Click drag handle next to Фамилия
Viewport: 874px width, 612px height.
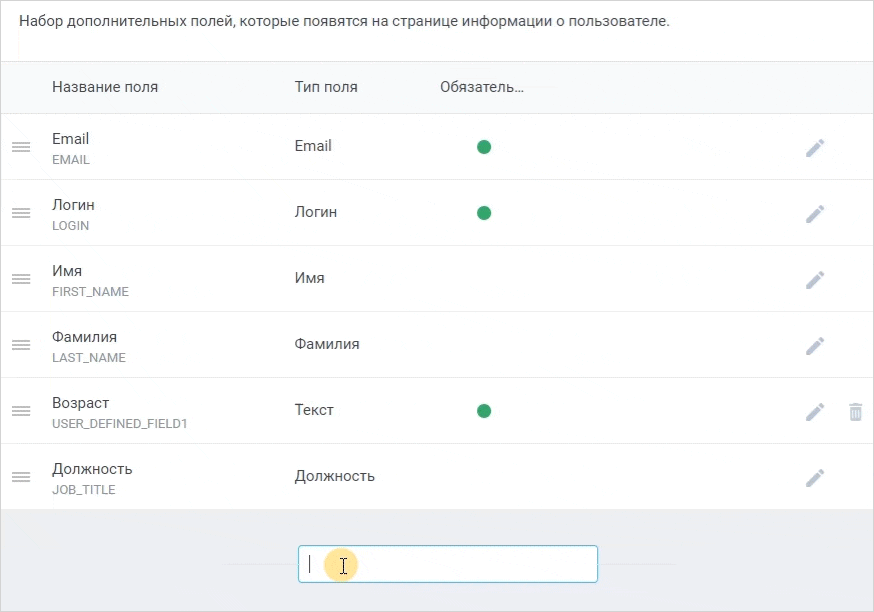21,345
